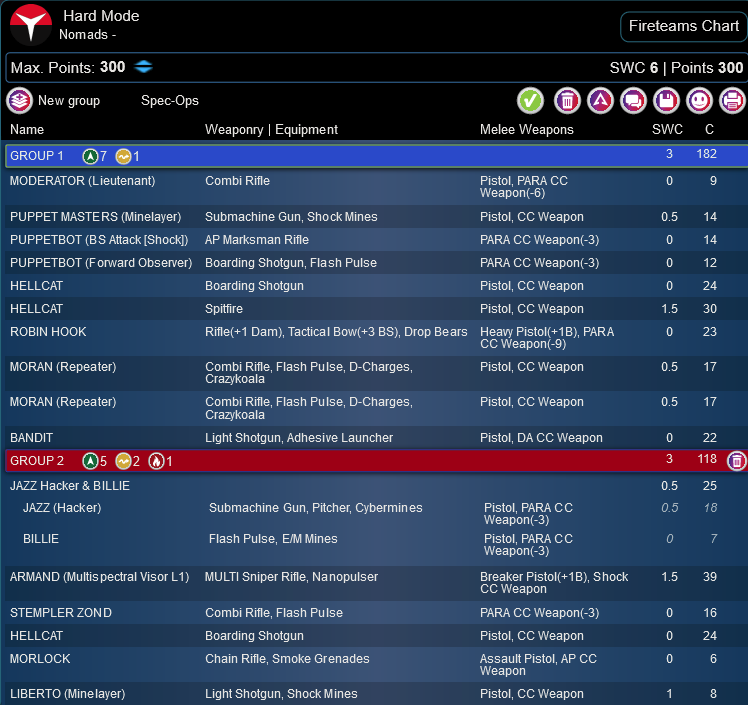Select the JAZZ Hacker & BILLIE row

pos(376,486)
